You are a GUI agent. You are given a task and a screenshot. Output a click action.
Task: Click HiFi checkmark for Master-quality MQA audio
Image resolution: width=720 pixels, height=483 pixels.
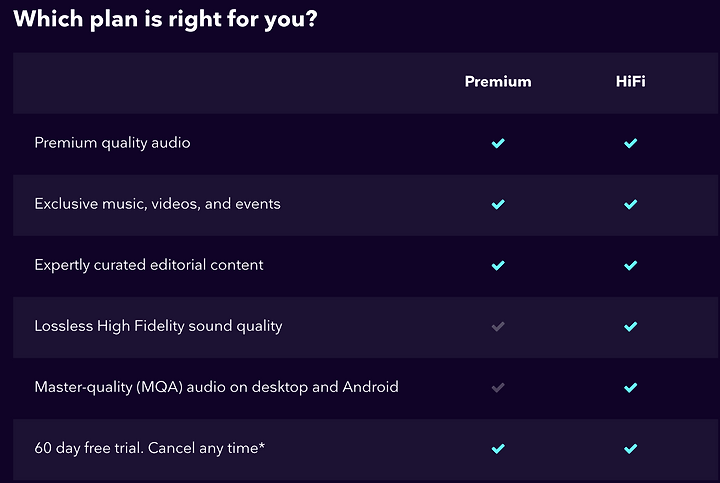[630, 388]
